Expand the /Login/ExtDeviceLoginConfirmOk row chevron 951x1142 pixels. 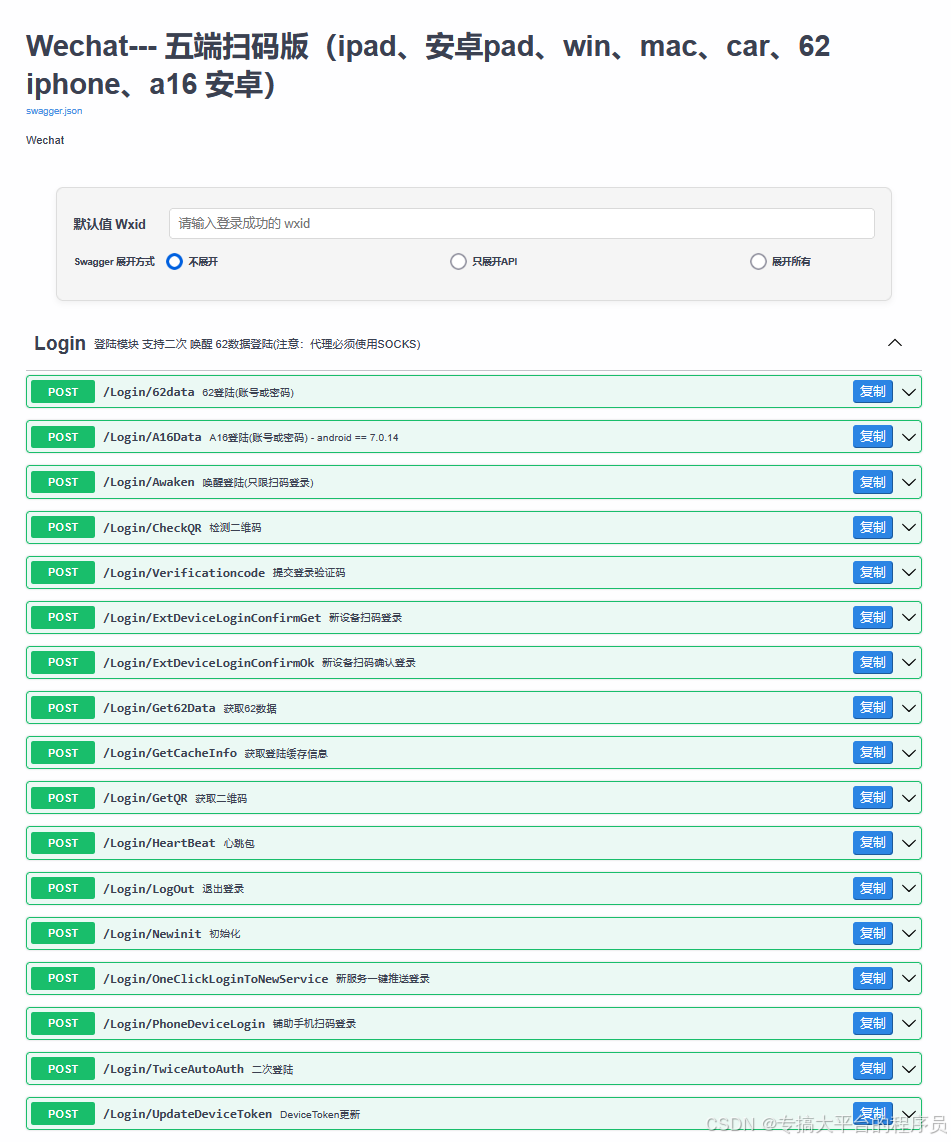(909, 663)
